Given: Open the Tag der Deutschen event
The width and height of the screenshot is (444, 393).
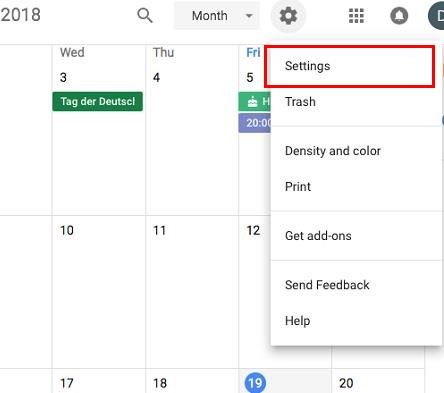Looking at the screenshot, I should coord(98,102).
